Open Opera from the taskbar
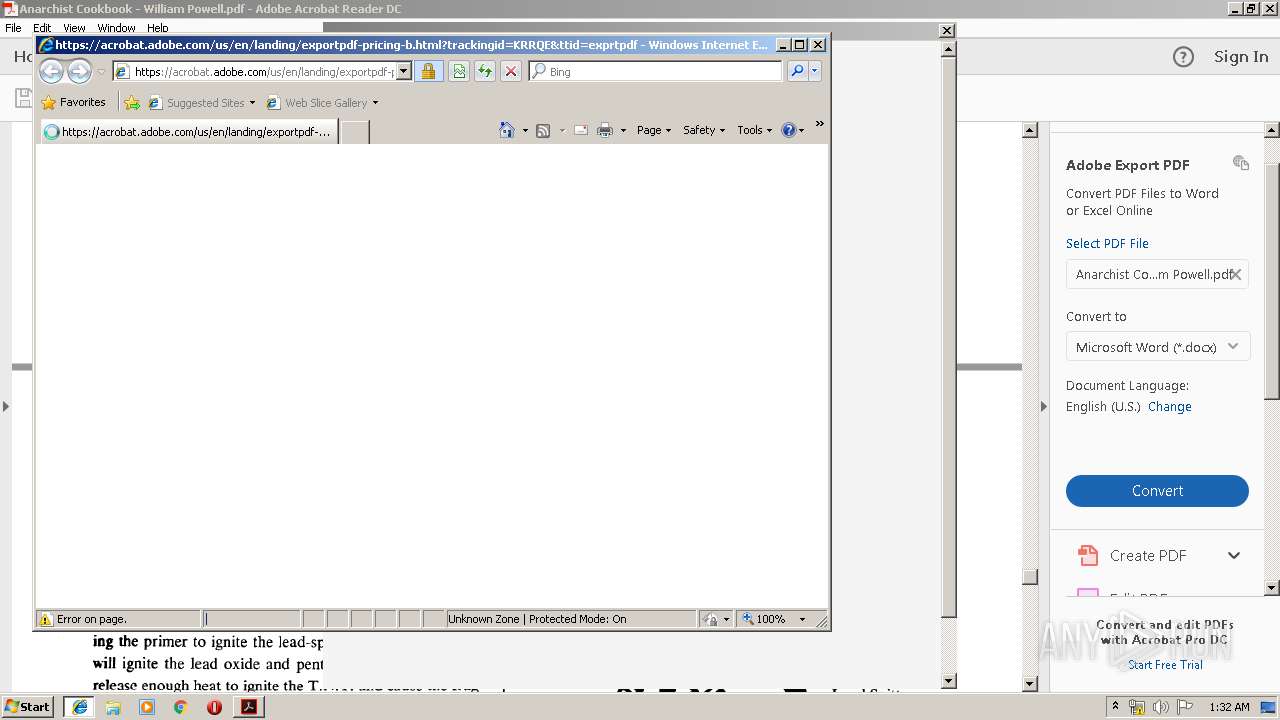Screen dimensions: 1280x720 pyautogui.click(x=214, y=707)
